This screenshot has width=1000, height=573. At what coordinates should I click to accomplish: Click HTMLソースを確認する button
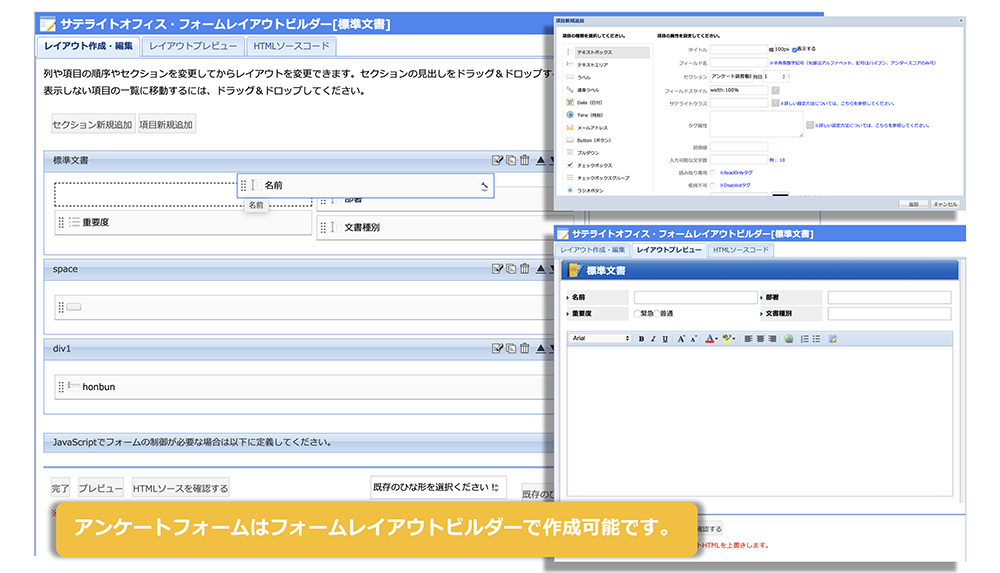pos(180,488)
